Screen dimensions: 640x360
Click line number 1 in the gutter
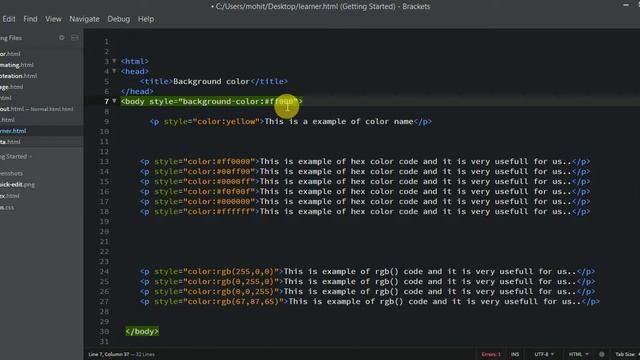click(107, 41)
